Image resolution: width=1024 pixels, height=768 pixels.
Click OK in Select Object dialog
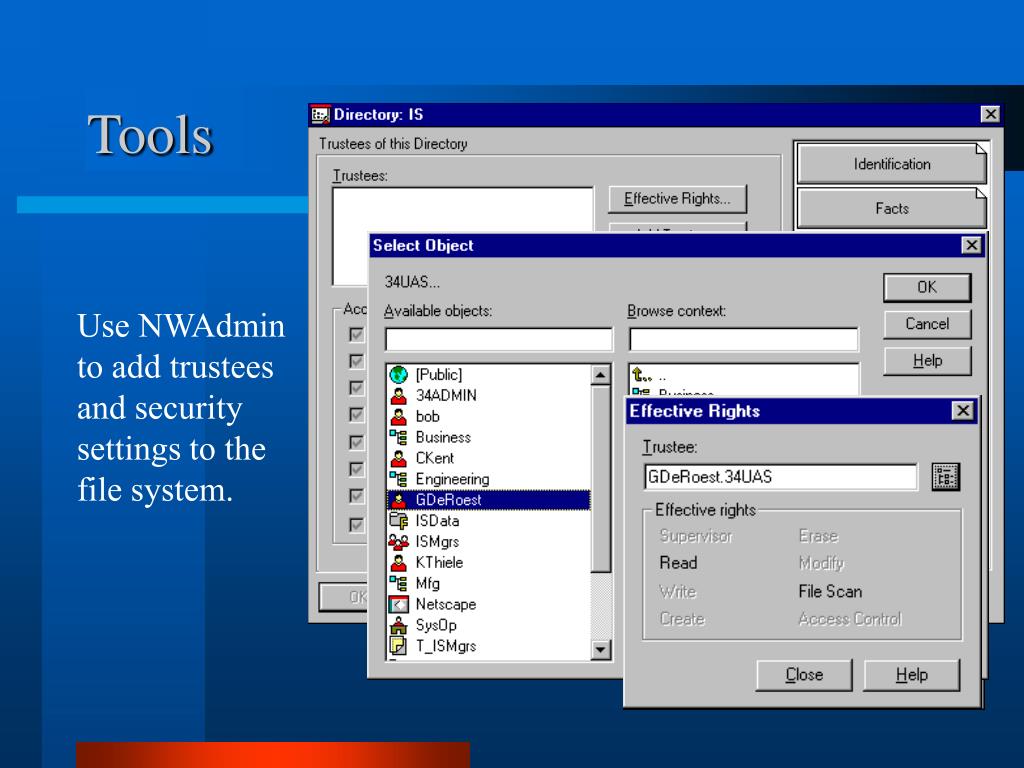point(927,288)
